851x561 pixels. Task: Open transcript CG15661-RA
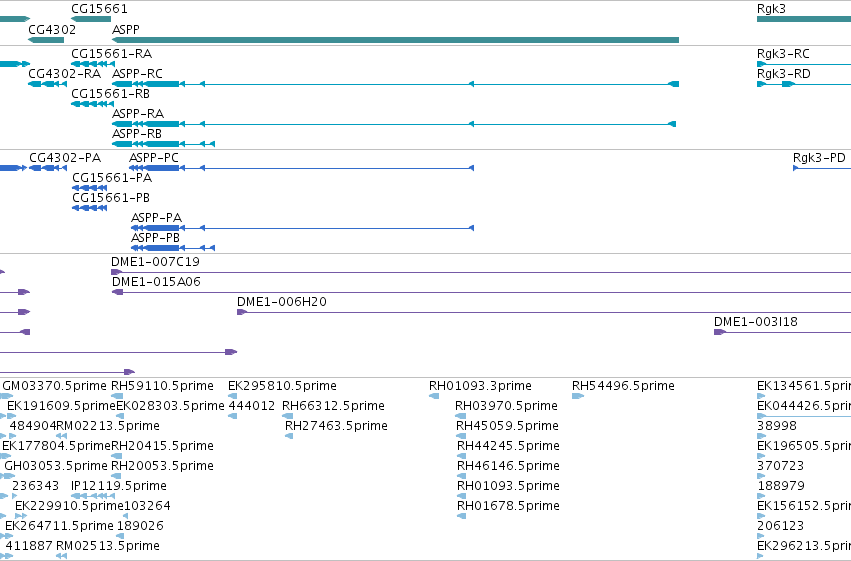(x=111, y=54)
